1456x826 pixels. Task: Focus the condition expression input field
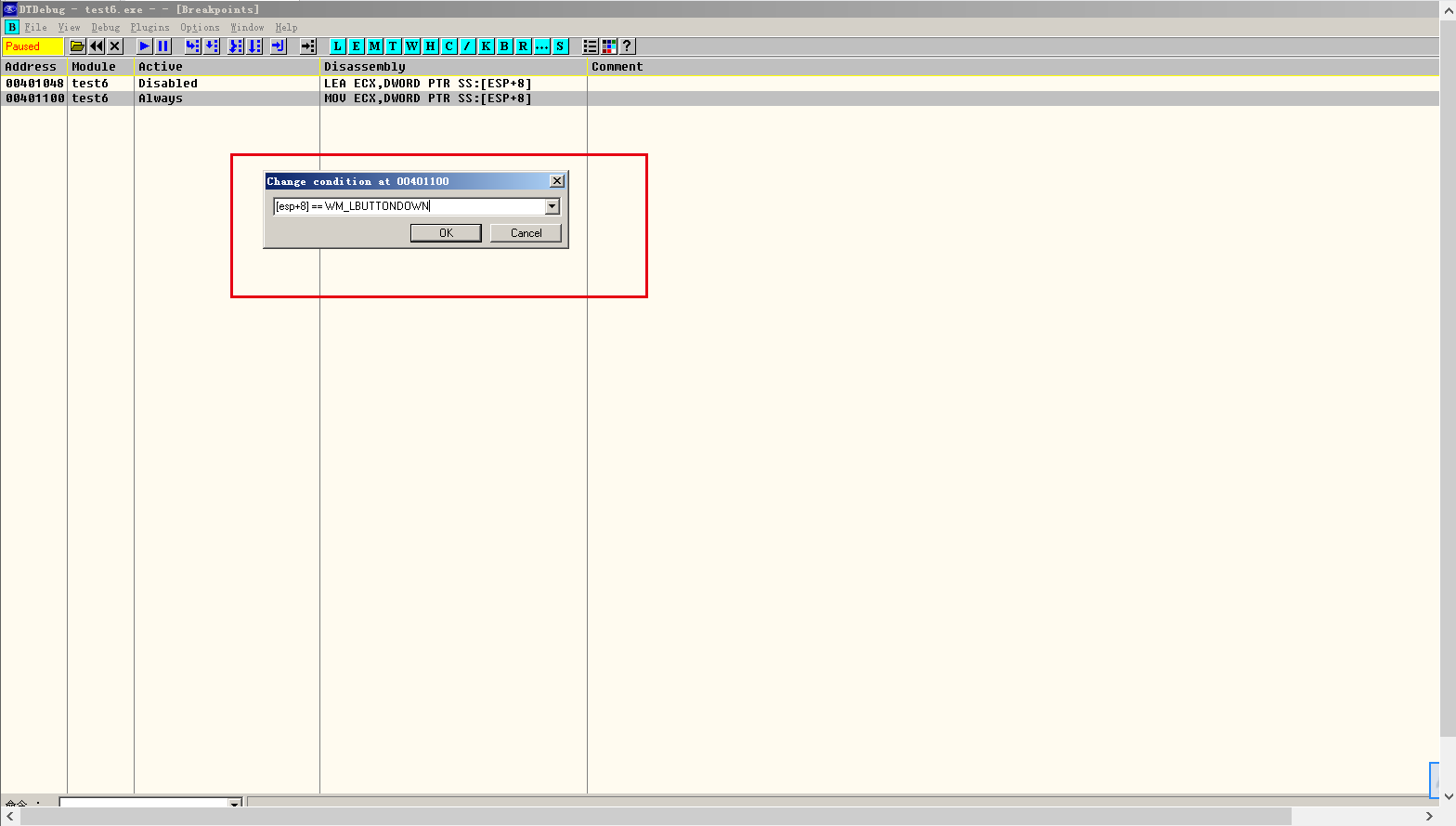pyautogui.click(x=409, y=206)
